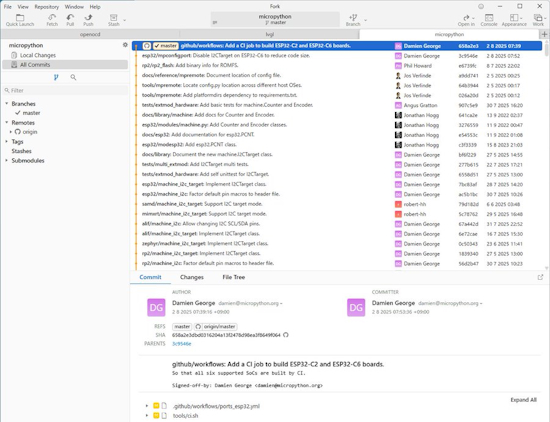The image size is (550, 422).
Task: Select commit 'docs/library: Document the new machine.I2CTarget class'
Action: 337,154
